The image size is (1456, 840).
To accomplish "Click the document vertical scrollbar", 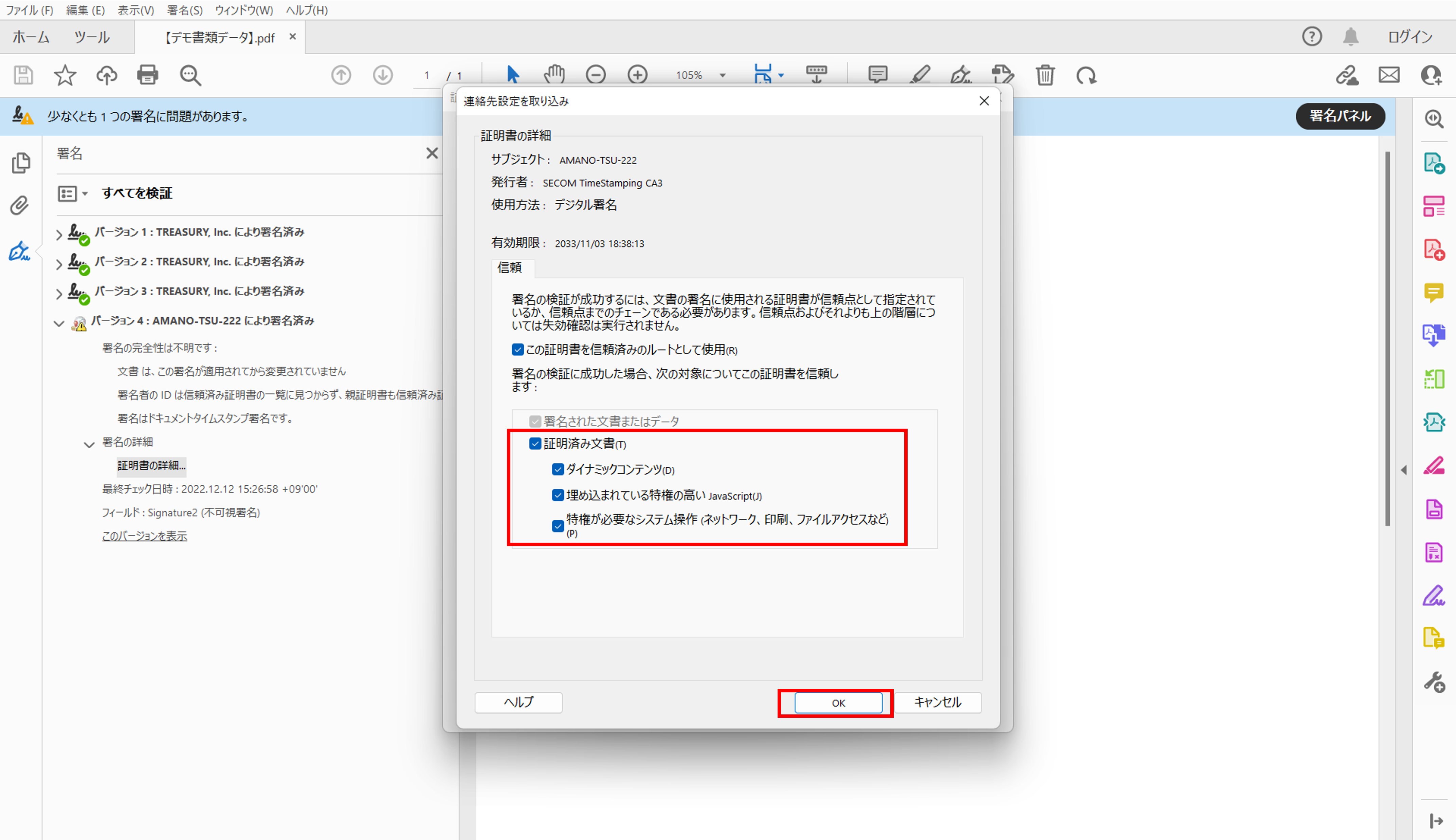I will [x=1387, y=338].
